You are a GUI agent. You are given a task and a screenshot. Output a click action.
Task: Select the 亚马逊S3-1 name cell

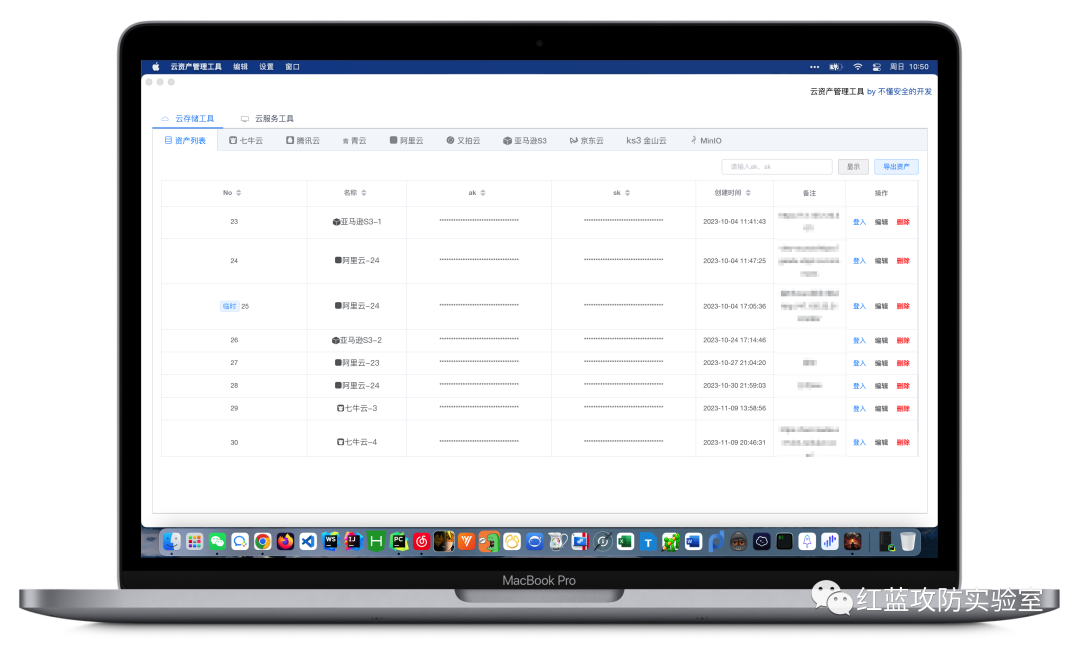pyautogui.click(x=357, y=222)
